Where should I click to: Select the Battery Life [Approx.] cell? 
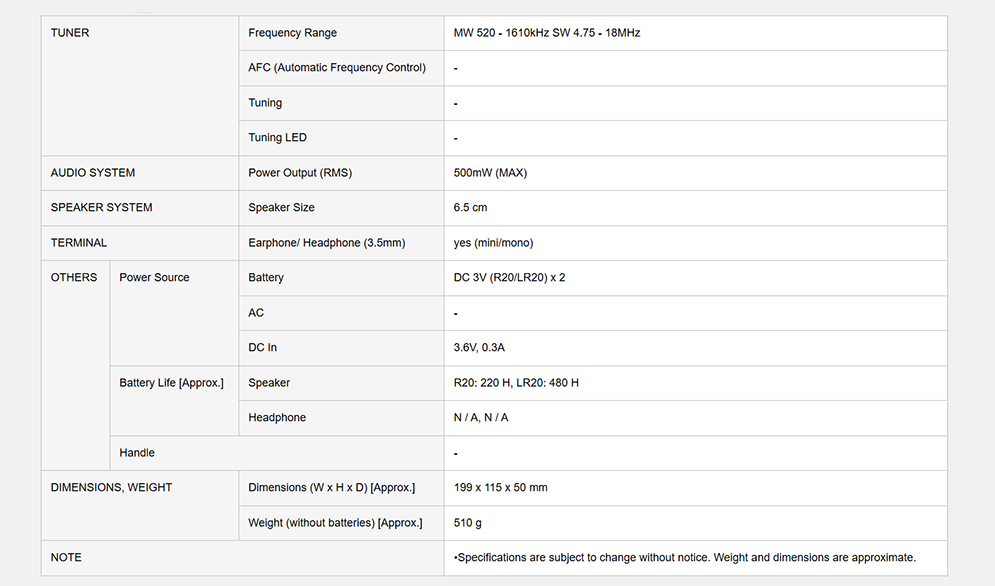(x=171, y=383)
